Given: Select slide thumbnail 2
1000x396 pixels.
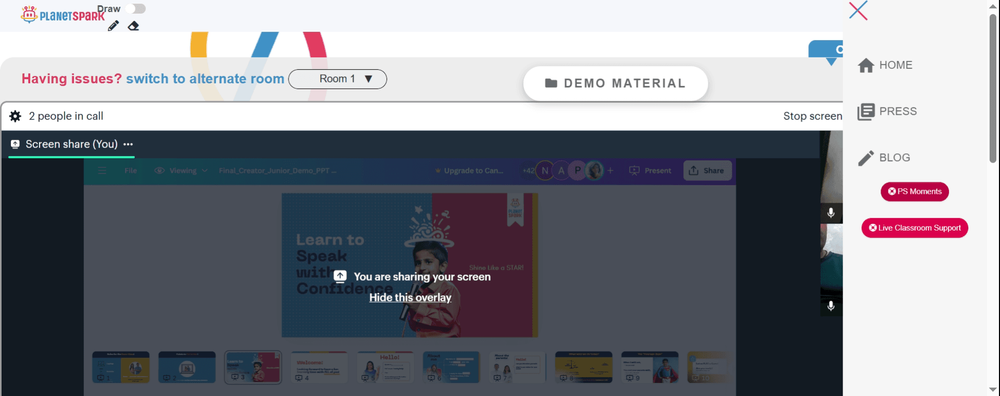Looking at the screenshot, I should point(187,367).
